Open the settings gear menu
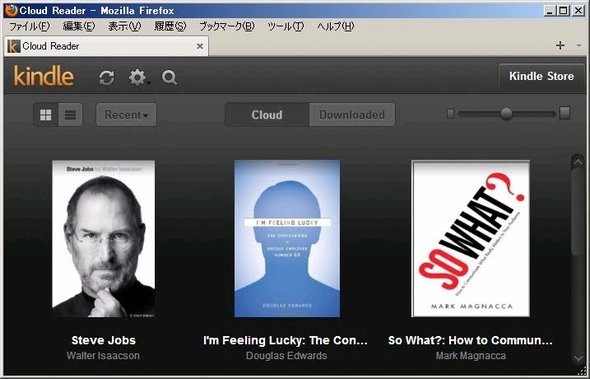The width and height of the screenshot is (590, 379). pyautogui.click(x=138, y=78)
